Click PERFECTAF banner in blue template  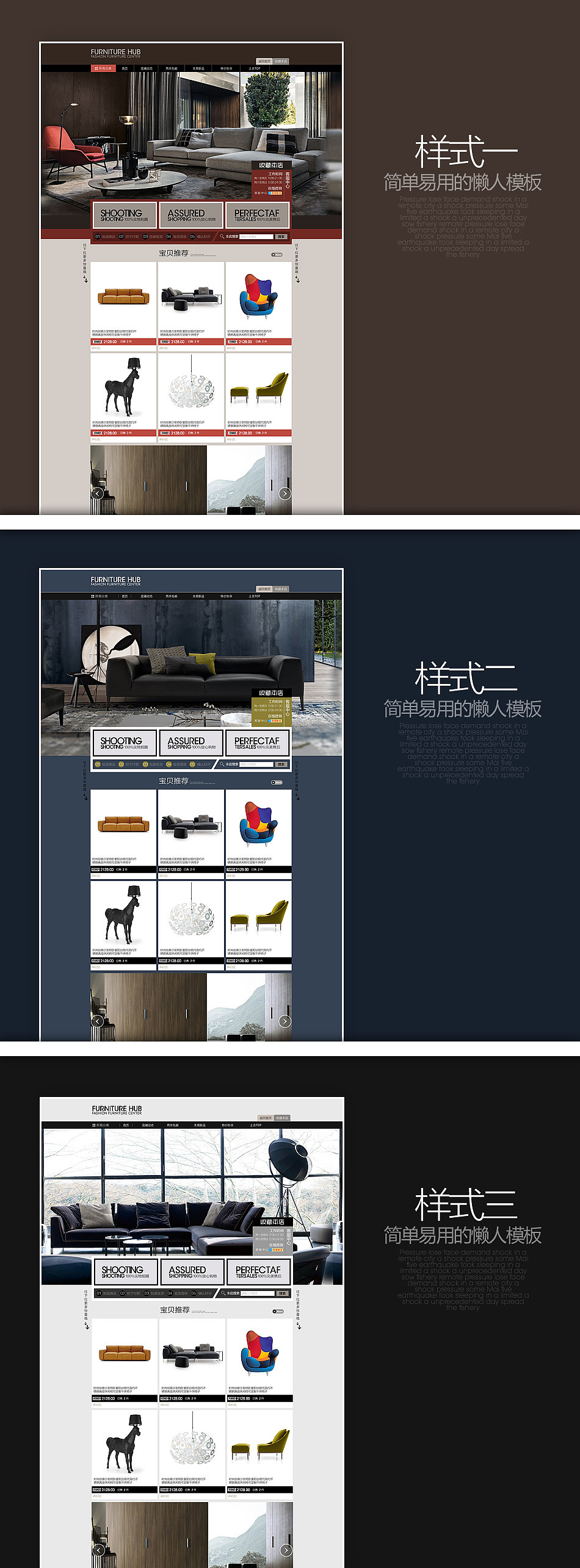click(x=257, y=743)
